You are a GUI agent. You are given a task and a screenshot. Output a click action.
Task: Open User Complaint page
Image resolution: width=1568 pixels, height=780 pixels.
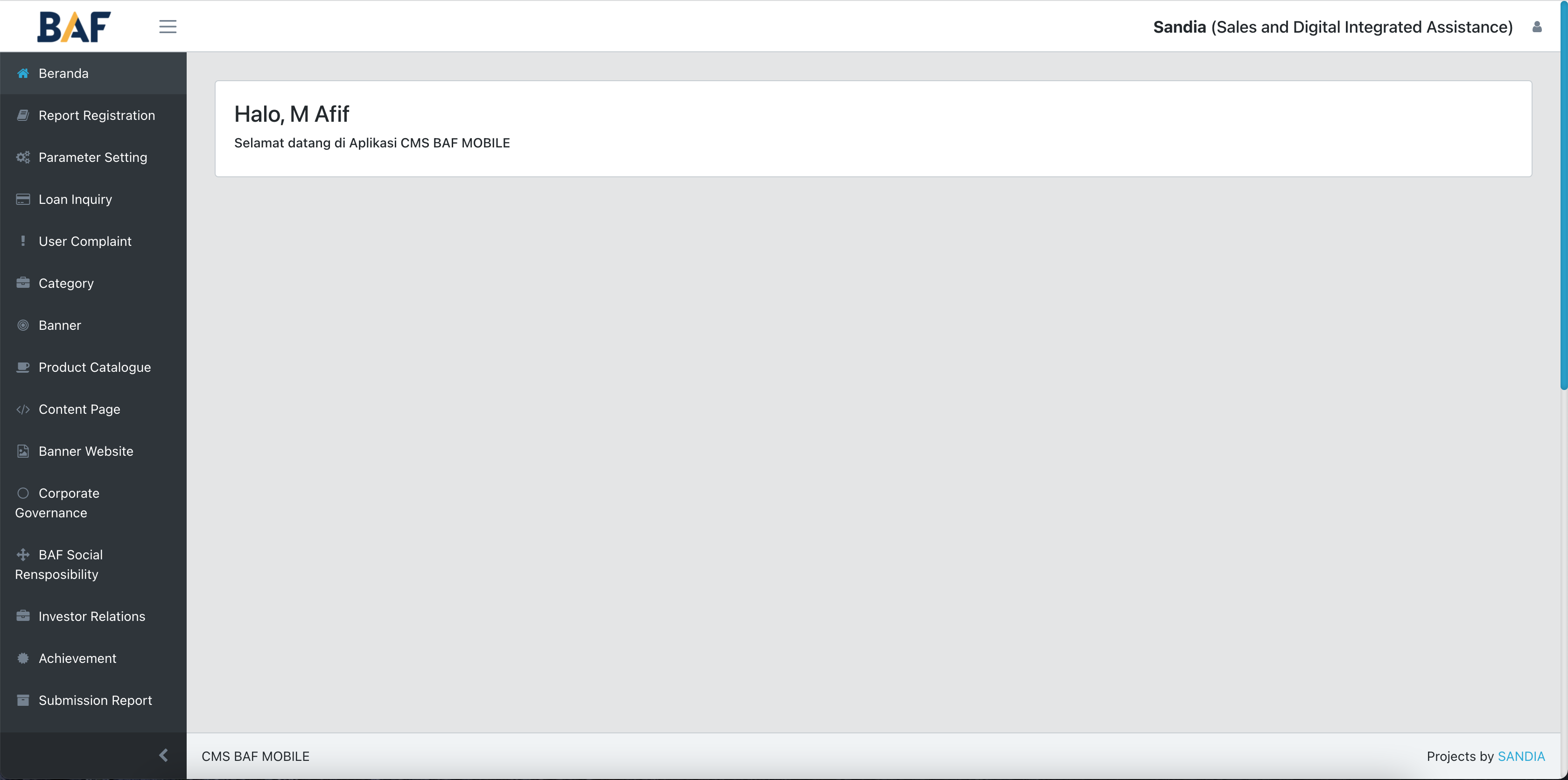[93, 241]
